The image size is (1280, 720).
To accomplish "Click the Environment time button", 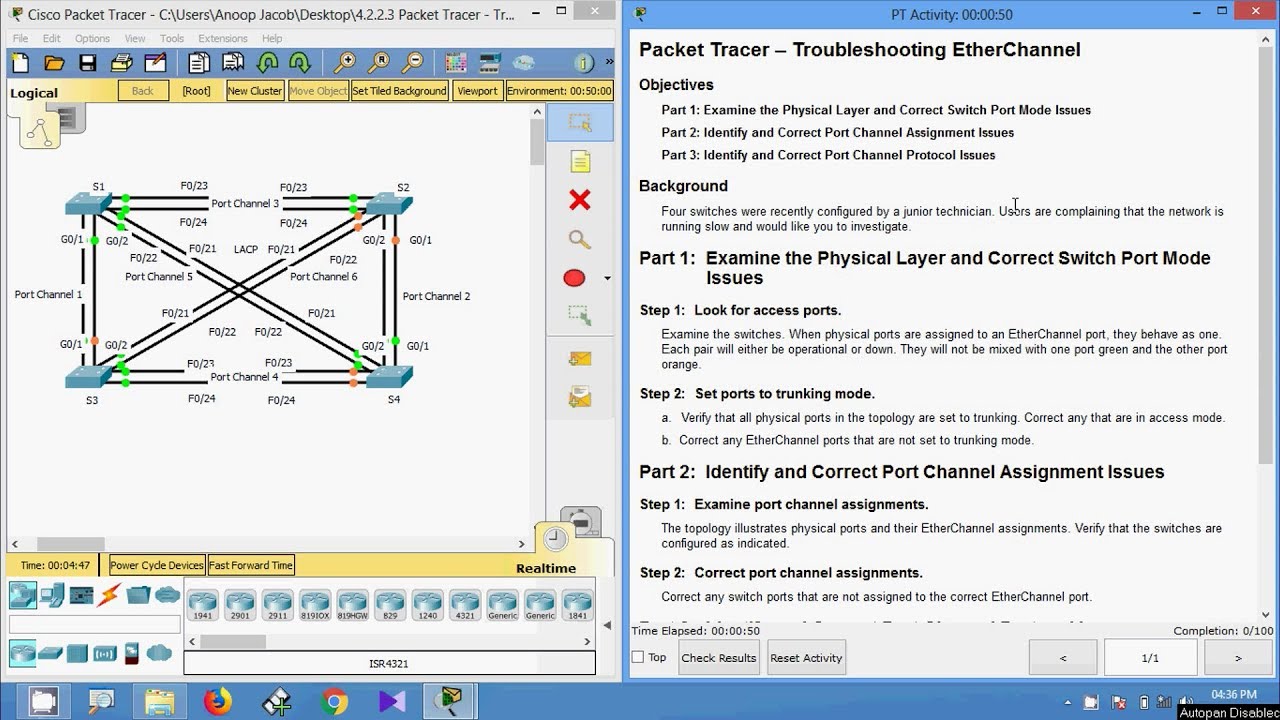I will coord(559,91).
